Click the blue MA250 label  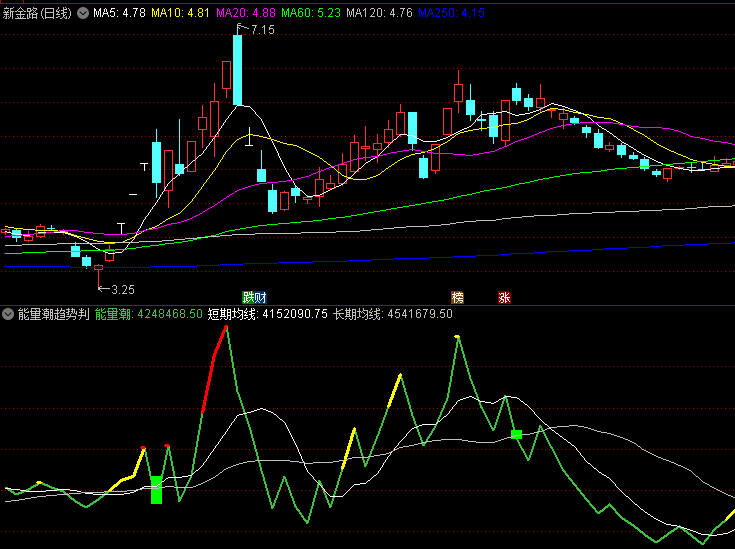pos(451,12)
